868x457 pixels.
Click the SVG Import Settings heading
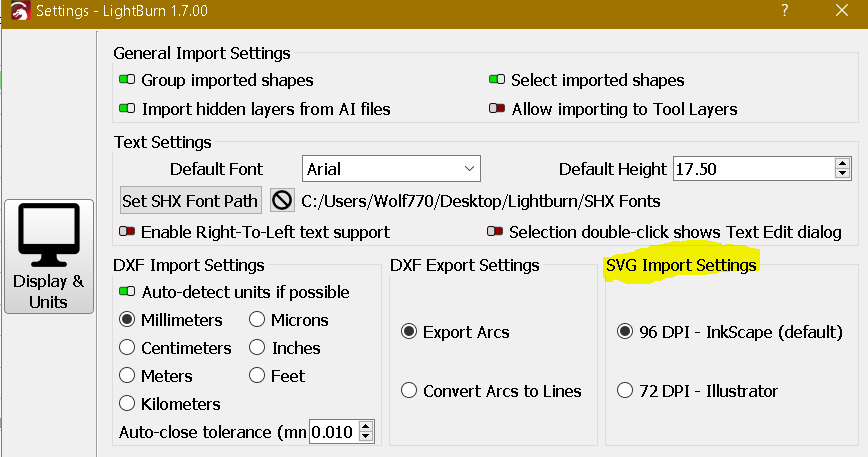point(681,265)
